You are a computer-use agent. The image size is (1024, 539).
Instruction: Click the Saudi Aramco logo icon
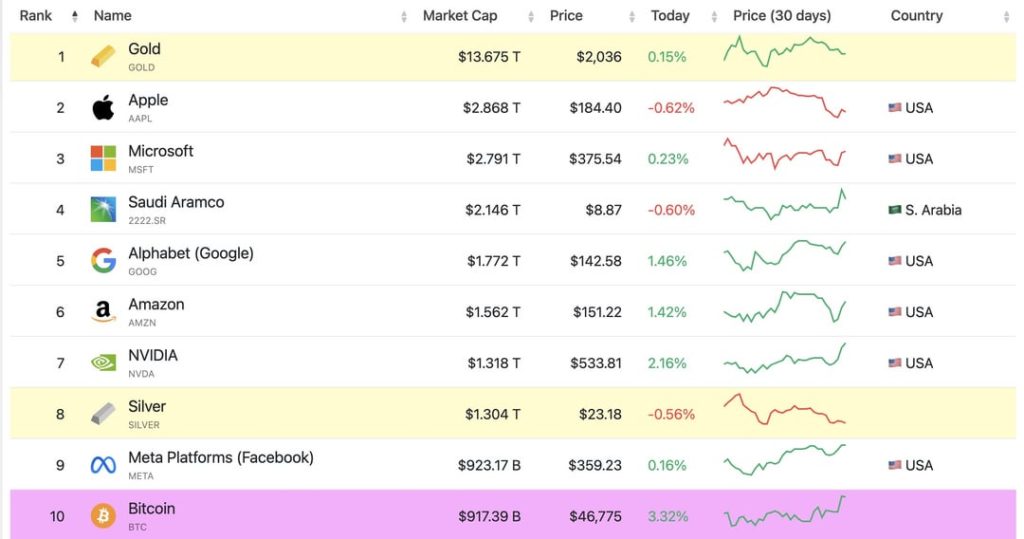(103, 210)
